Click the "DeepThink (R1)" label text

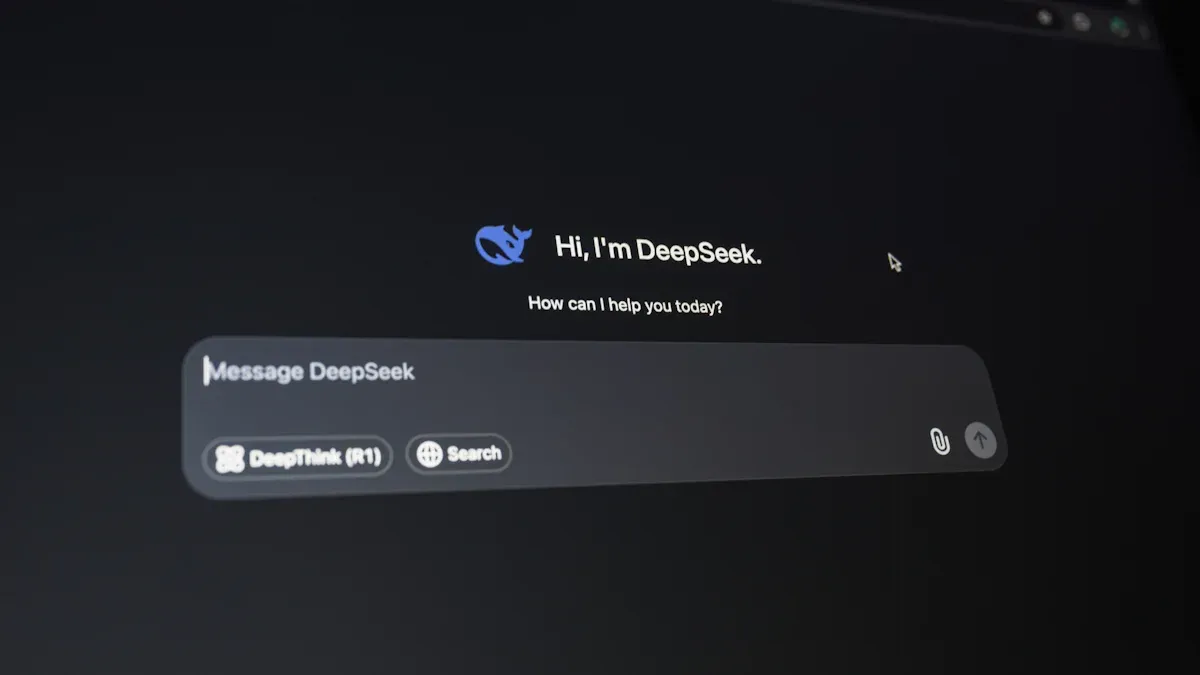pyautogui.click(x=314, y=458)
